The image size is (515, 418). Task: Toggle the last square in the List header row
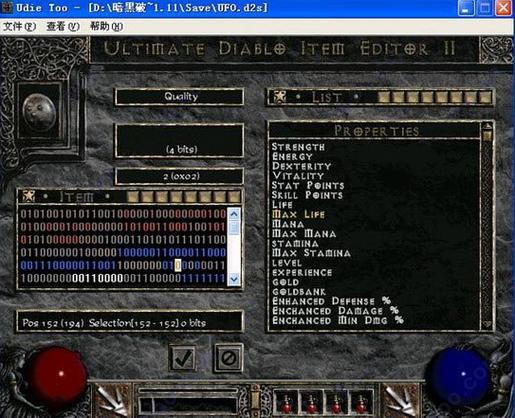click(485, 97)
